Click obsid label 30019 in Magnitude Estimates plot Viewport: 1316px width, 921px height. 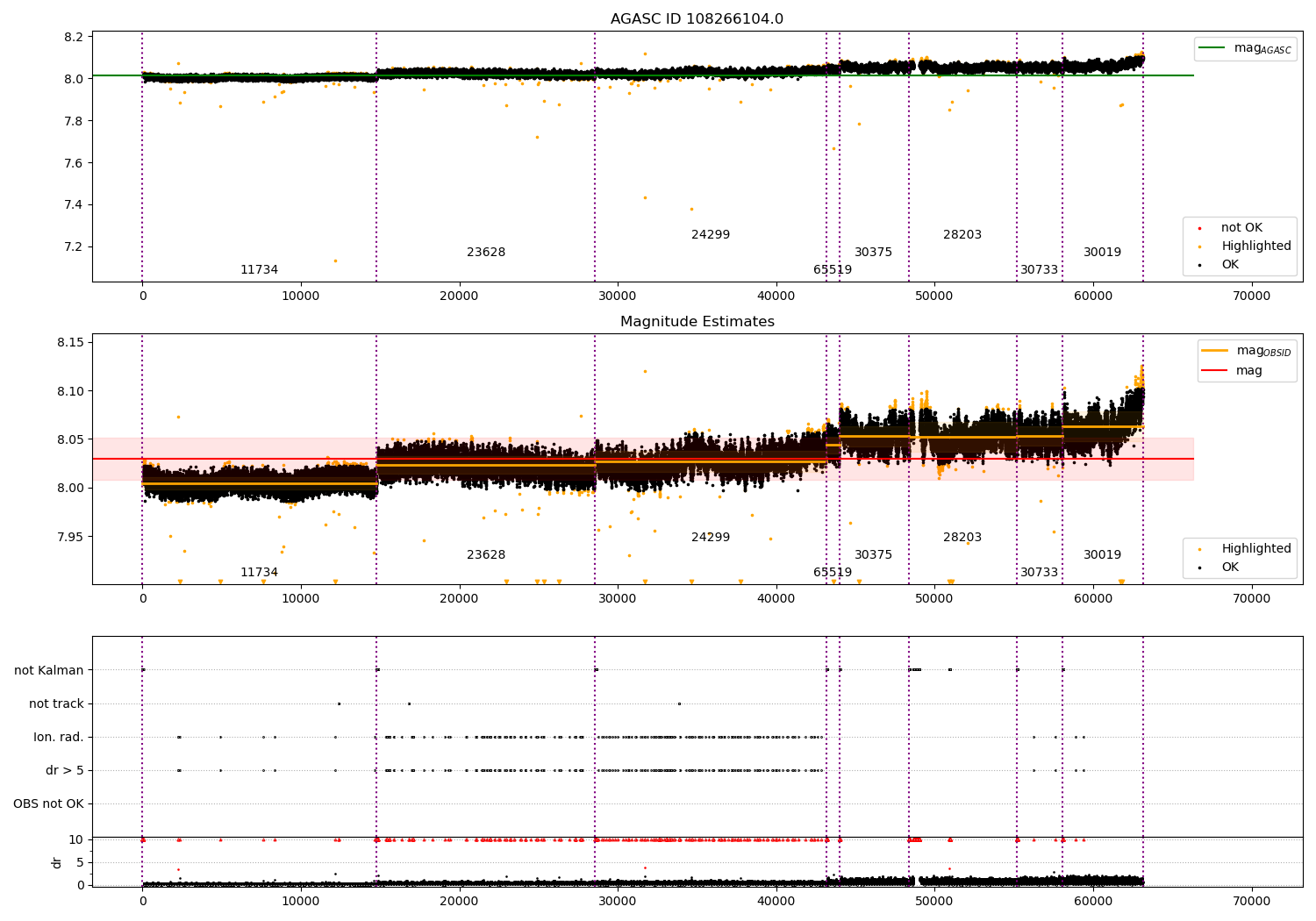pos(1102,555)
